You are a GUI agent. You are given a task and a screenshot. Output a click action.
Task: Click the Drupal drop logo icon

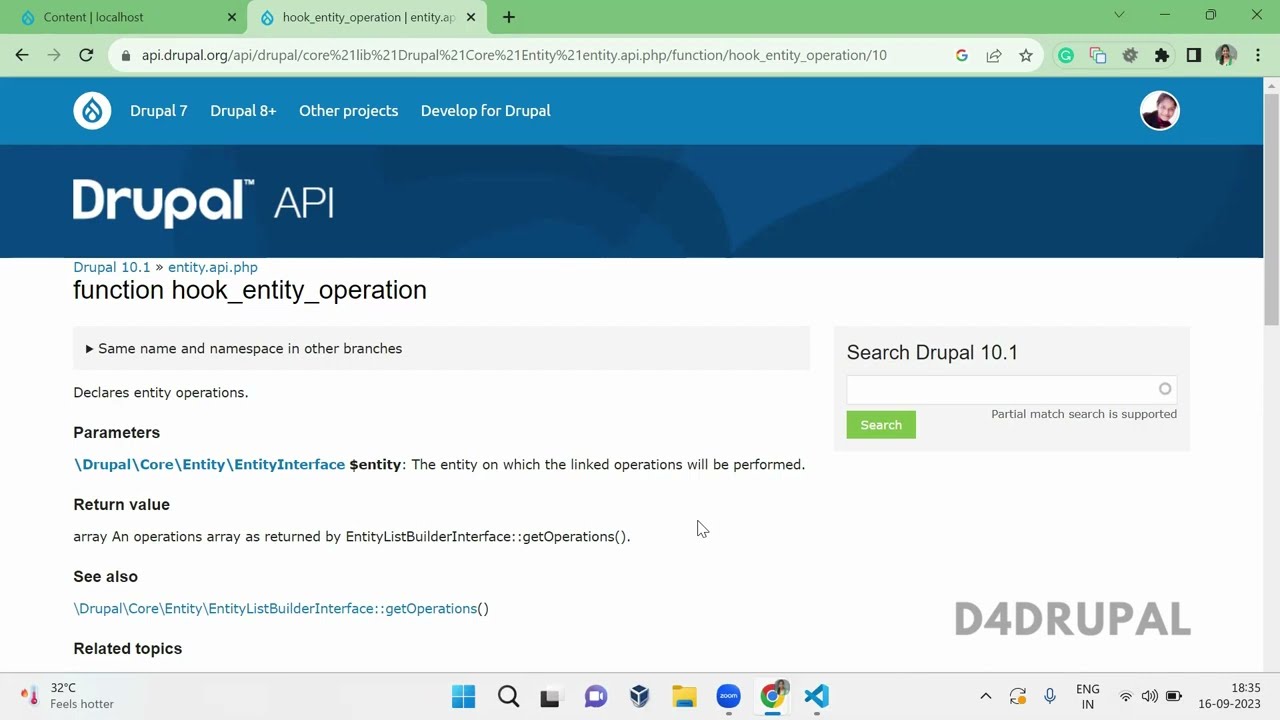point(92,110)
